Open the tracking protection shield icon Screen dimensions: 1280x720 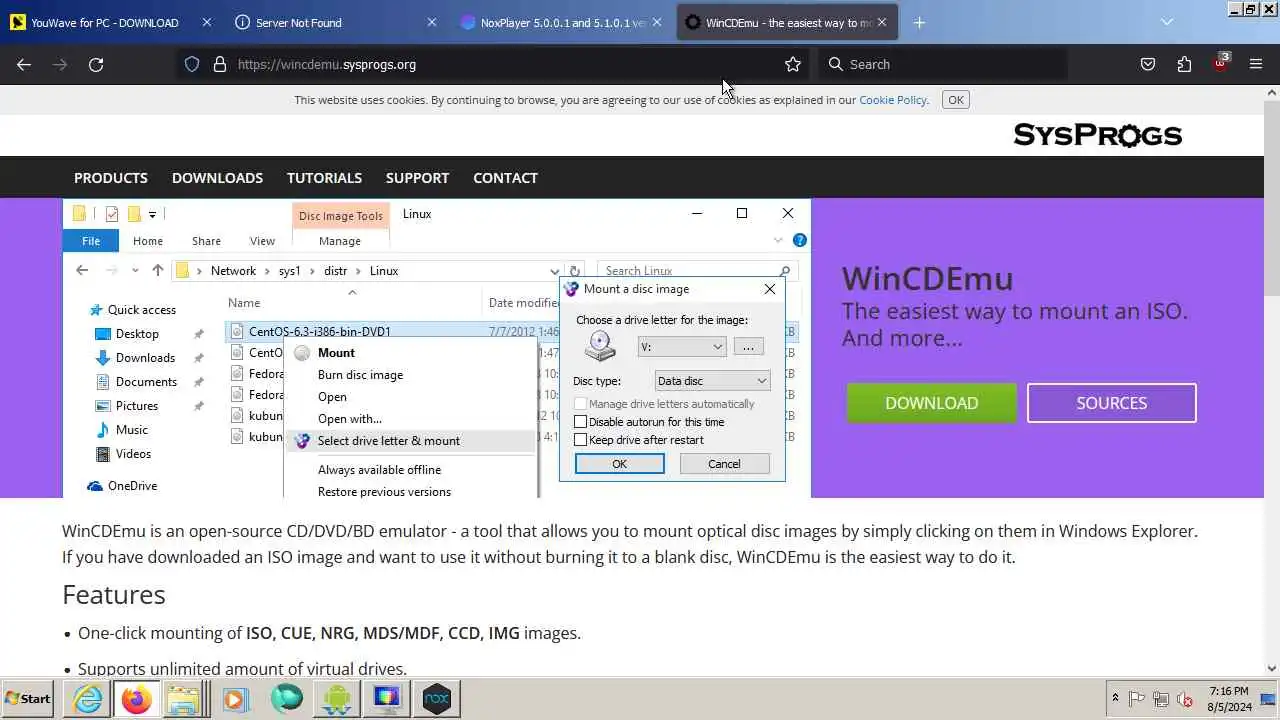click(192, 64)
